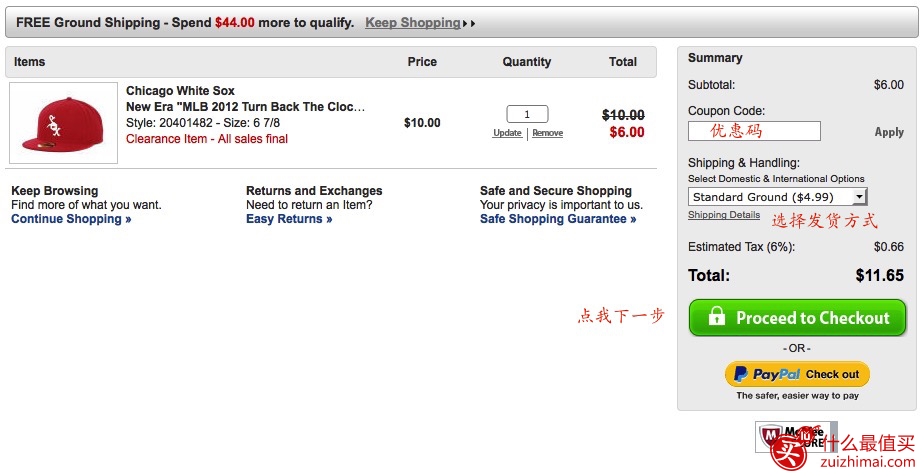Open the red White Sox cap thumbnail

(64, 123)
